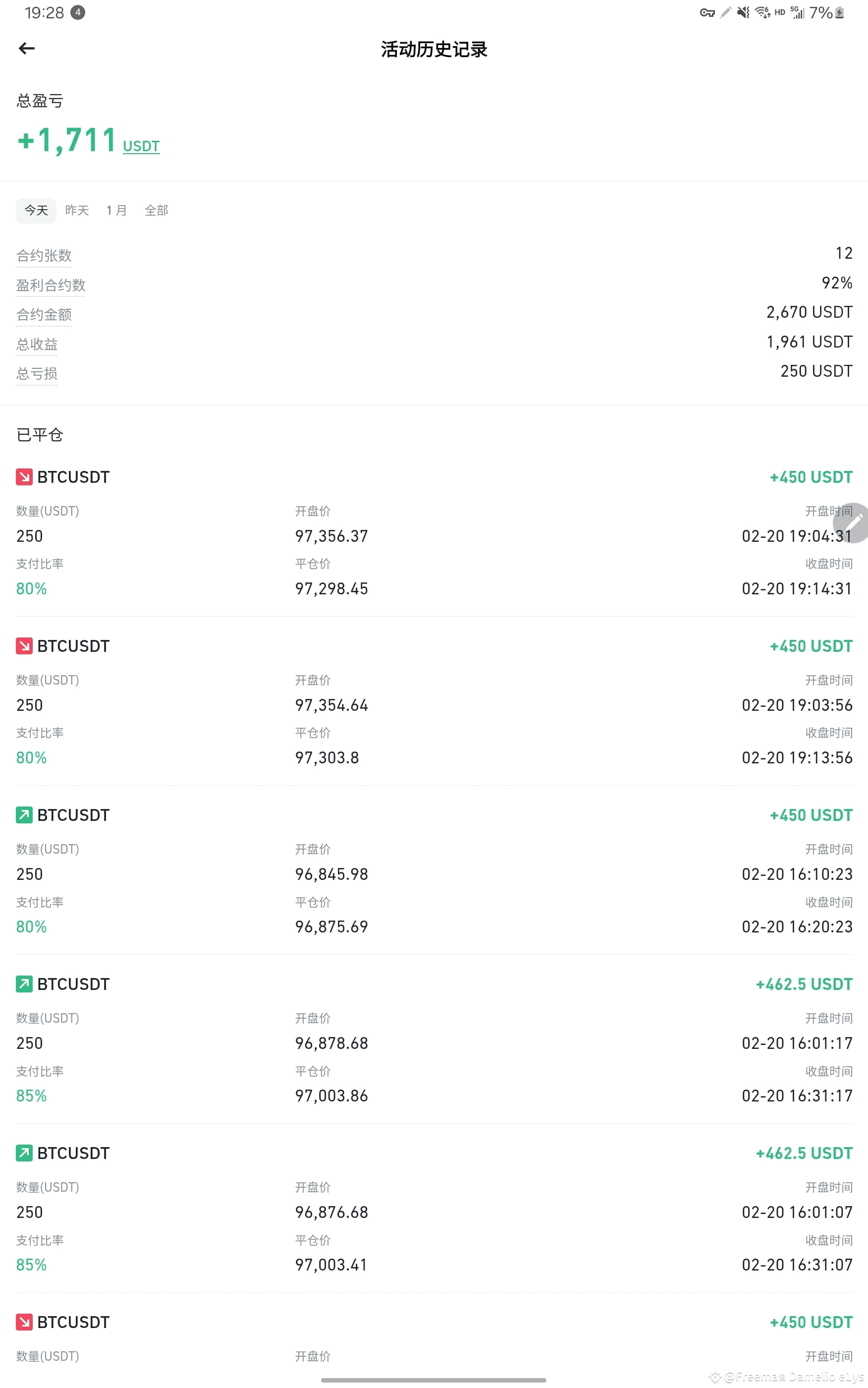The image size is (868, 1388).
Task: Open the notification count badge in status bar
Action: pos(77,12)
